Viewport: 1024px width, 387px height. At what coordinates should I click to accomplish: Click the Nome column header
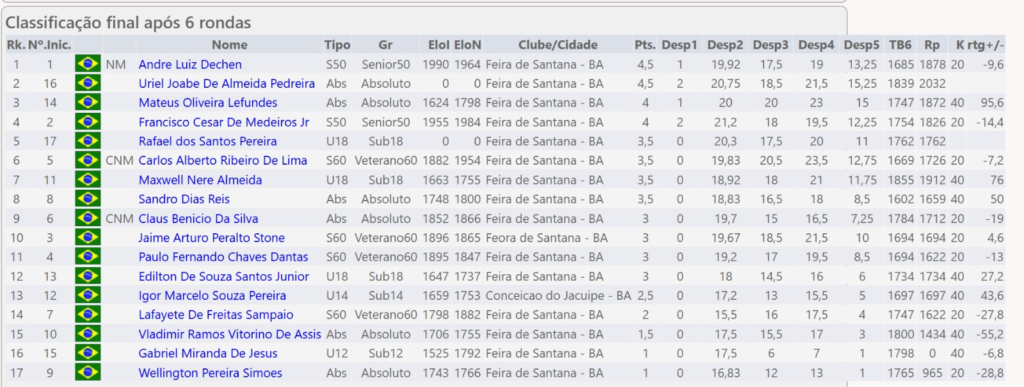point(229,45)
